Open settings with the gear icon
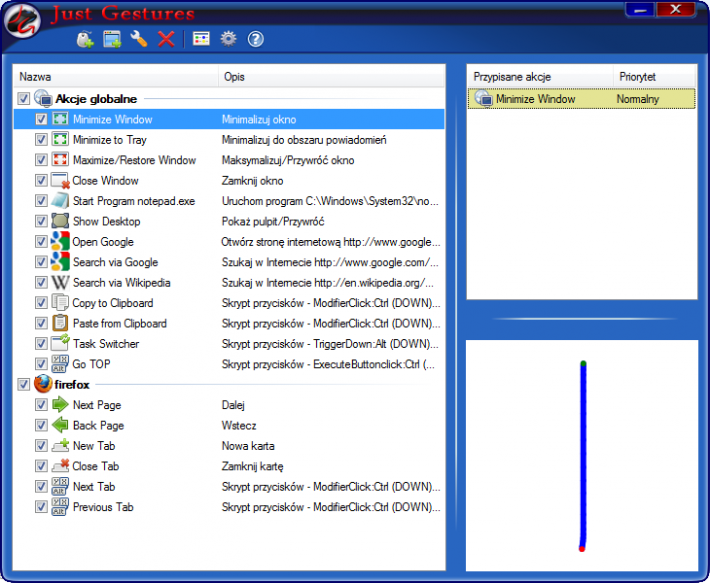 (x=228, y=39)
